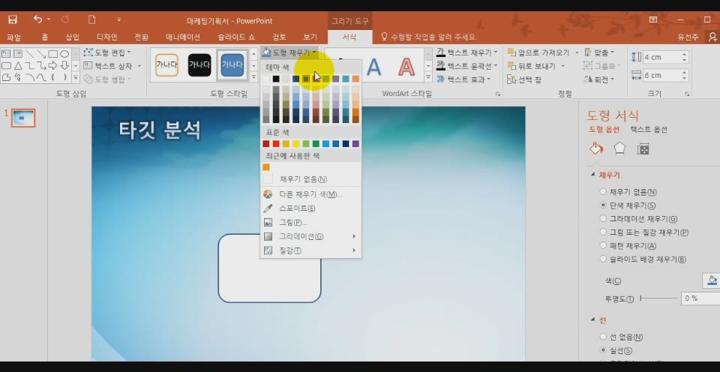Select the text box shape in shape gallery

pos(6,54)
